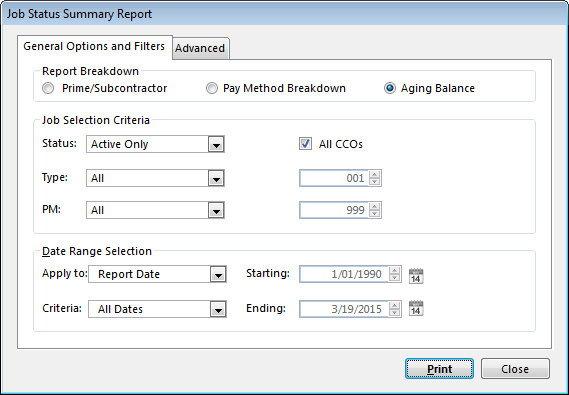
Task: Uncheck the All CCOs checkbox
Action: pyautogui.click(x=305, y=144)
